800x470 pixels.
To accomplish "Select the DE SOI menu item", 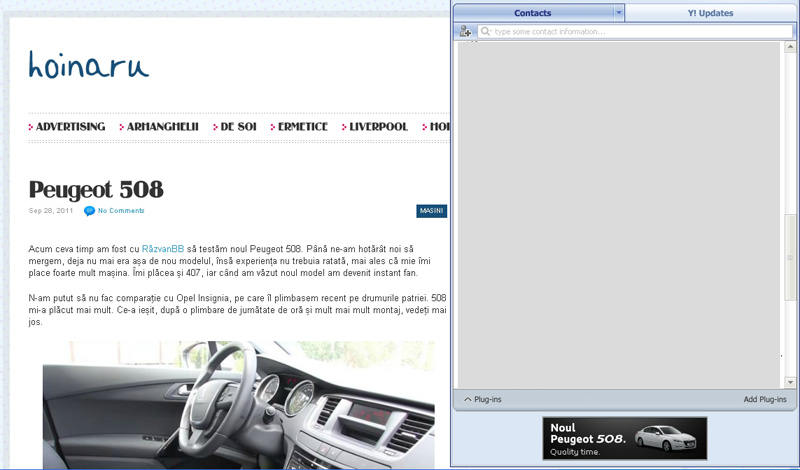I will click(x=238, y=127).
